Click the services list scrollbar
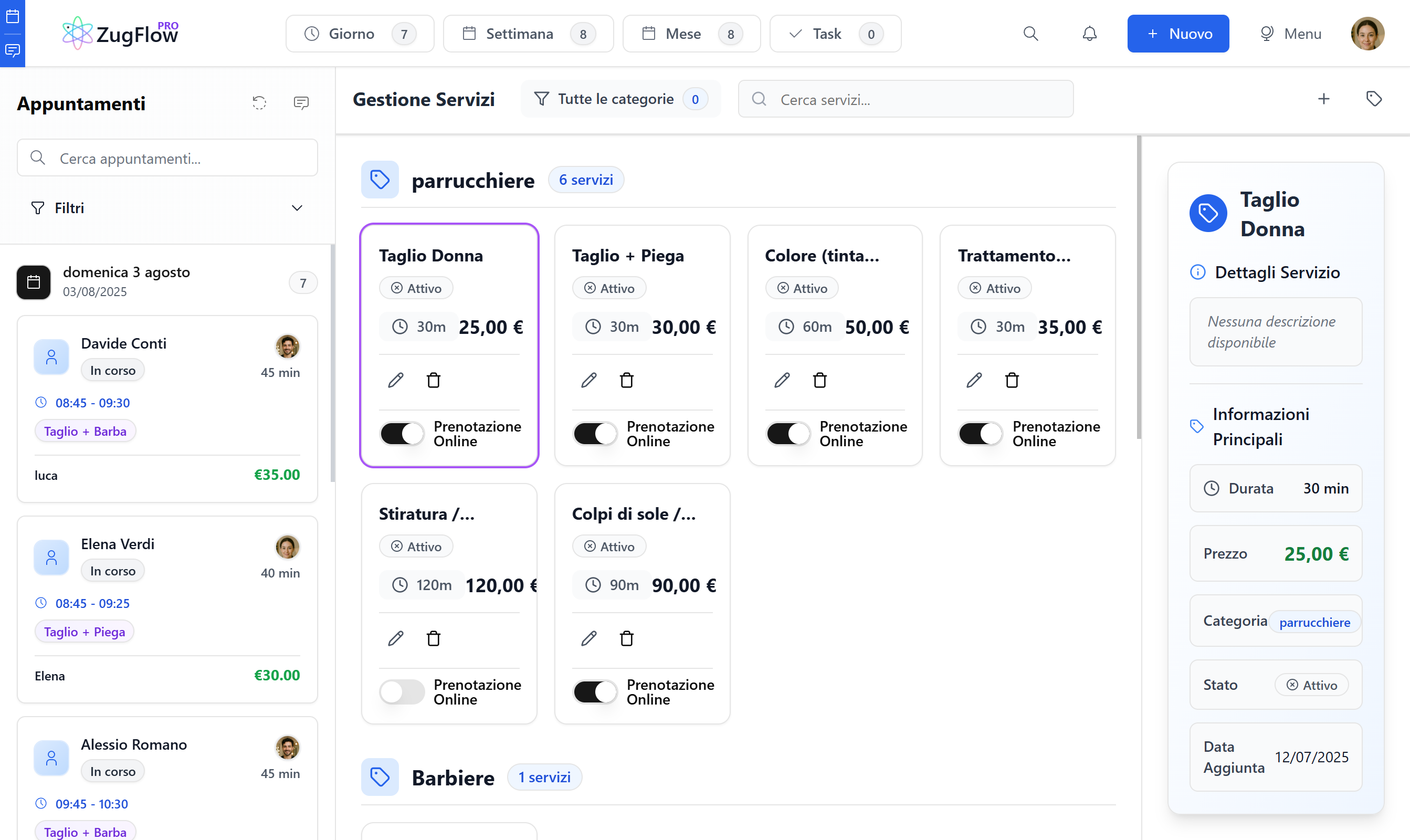The image size is (1410, 840). pos(1139,287)
